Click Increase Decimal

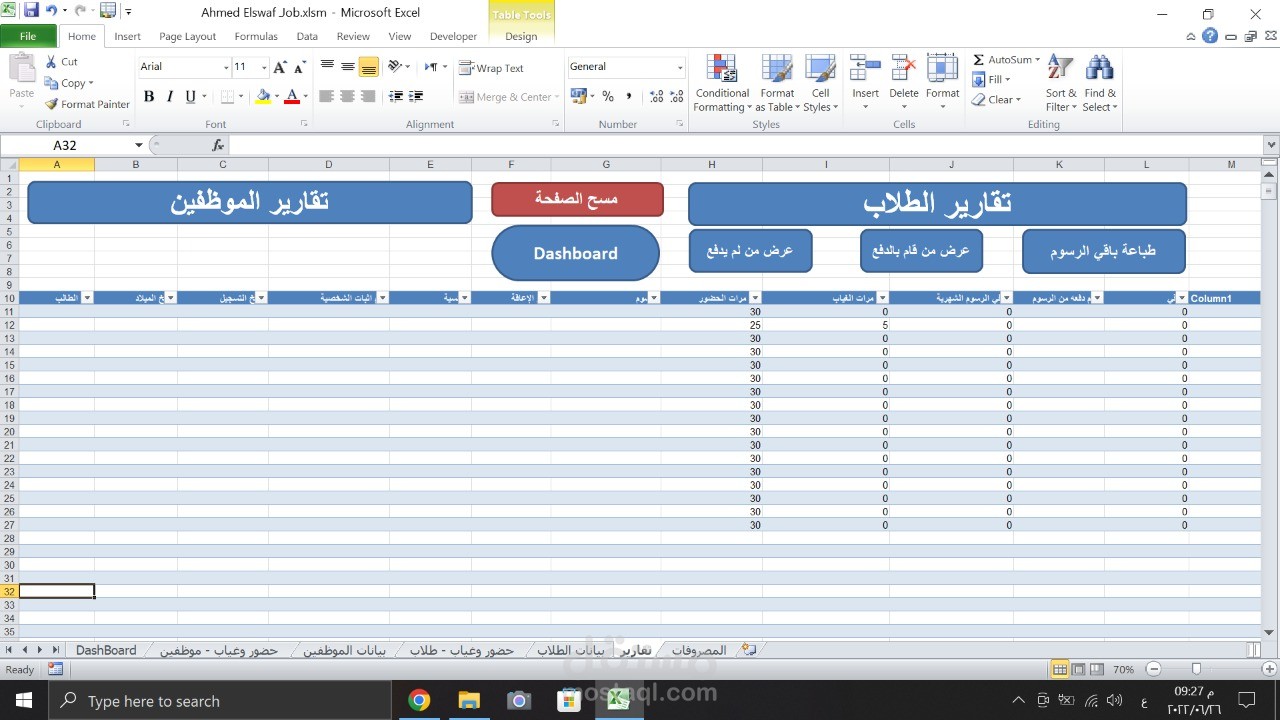(656, 97)
